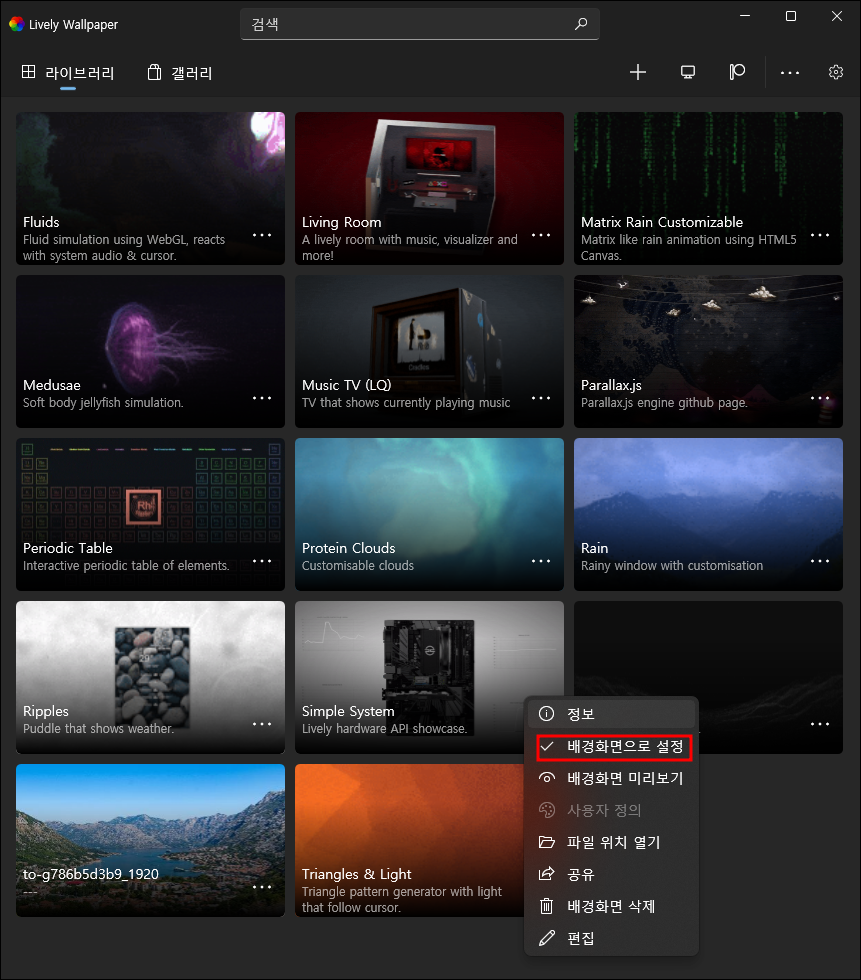Viewport: 861px width, 980px height.
Task: Open more options for Parallax.js wallpaper
Action: click(x=819, y=398)
